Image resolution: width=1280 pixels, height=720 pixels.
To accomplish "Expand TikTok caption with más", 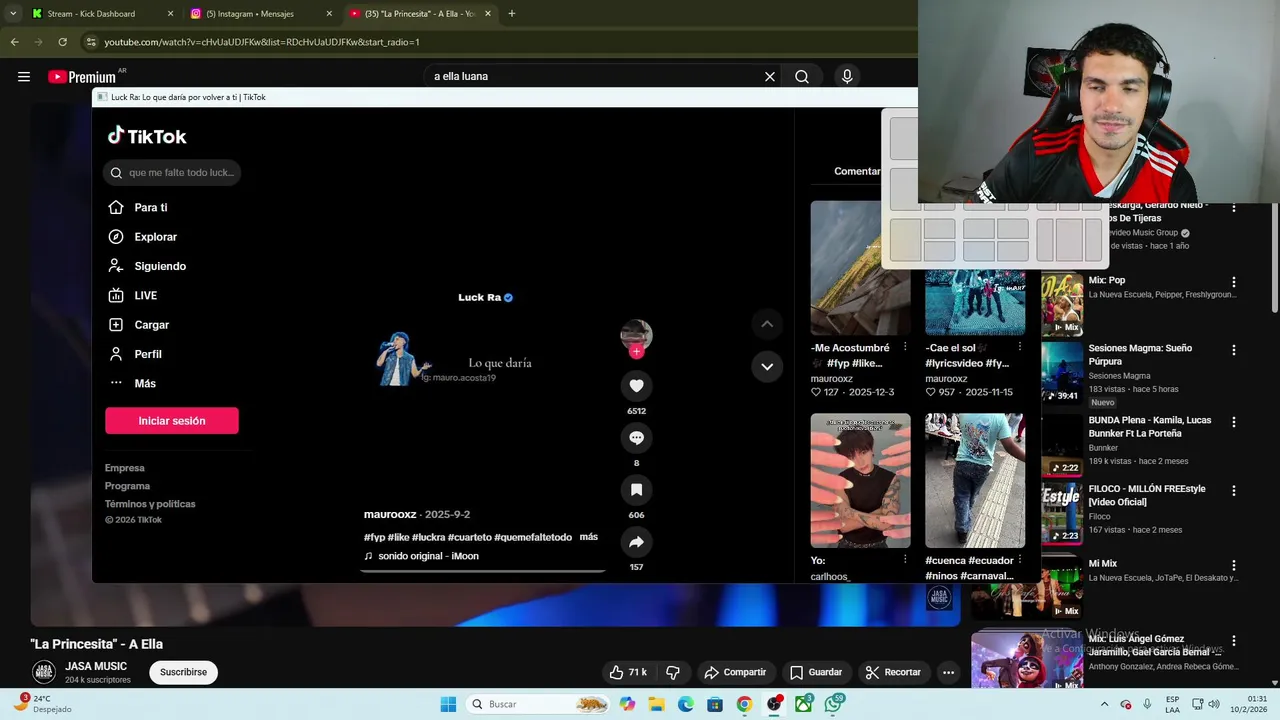I will (x=588, y=537).
